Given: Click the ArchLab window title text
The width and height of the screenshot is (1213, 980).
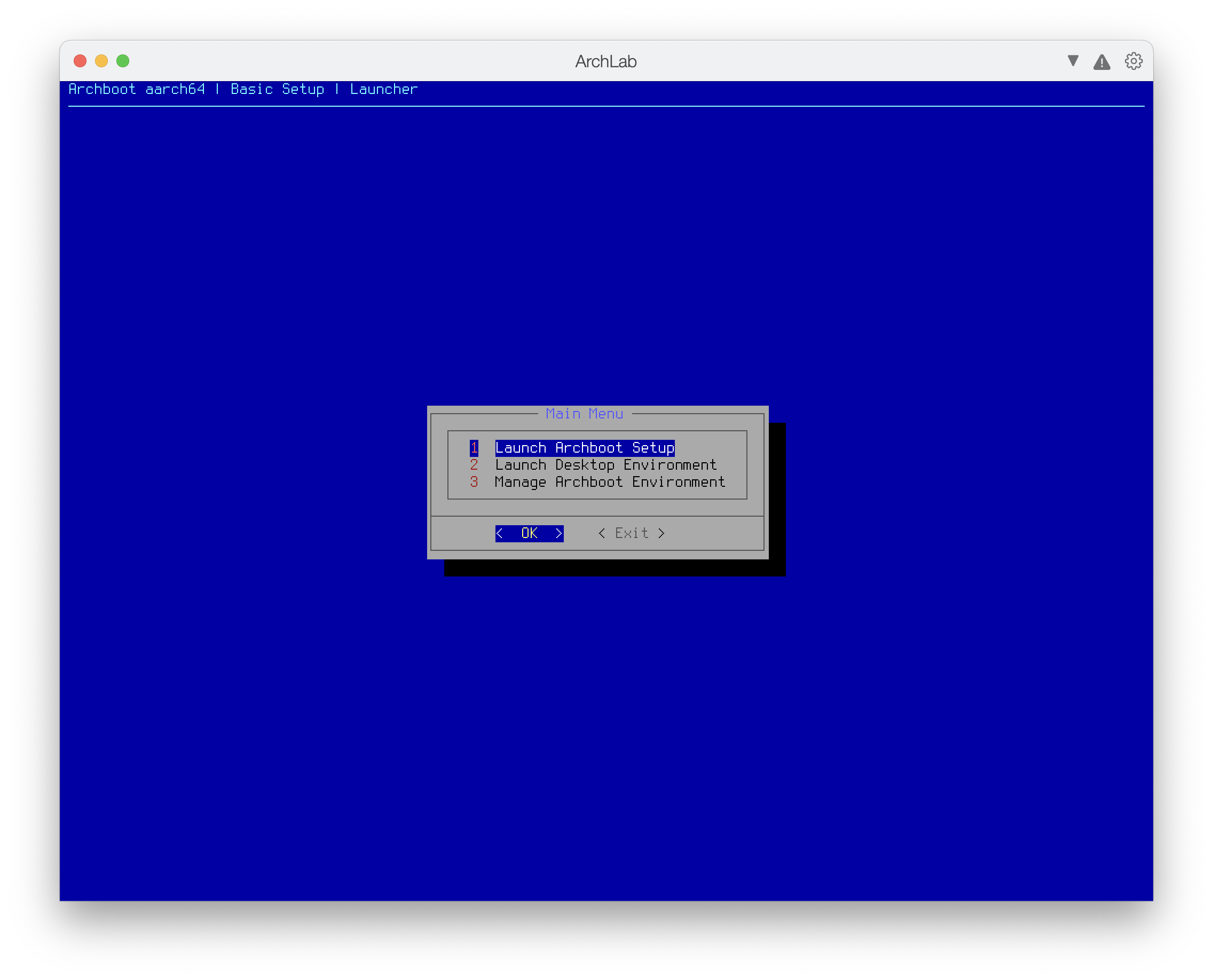Looking at the screenshot, I should (x=605, y=61).
